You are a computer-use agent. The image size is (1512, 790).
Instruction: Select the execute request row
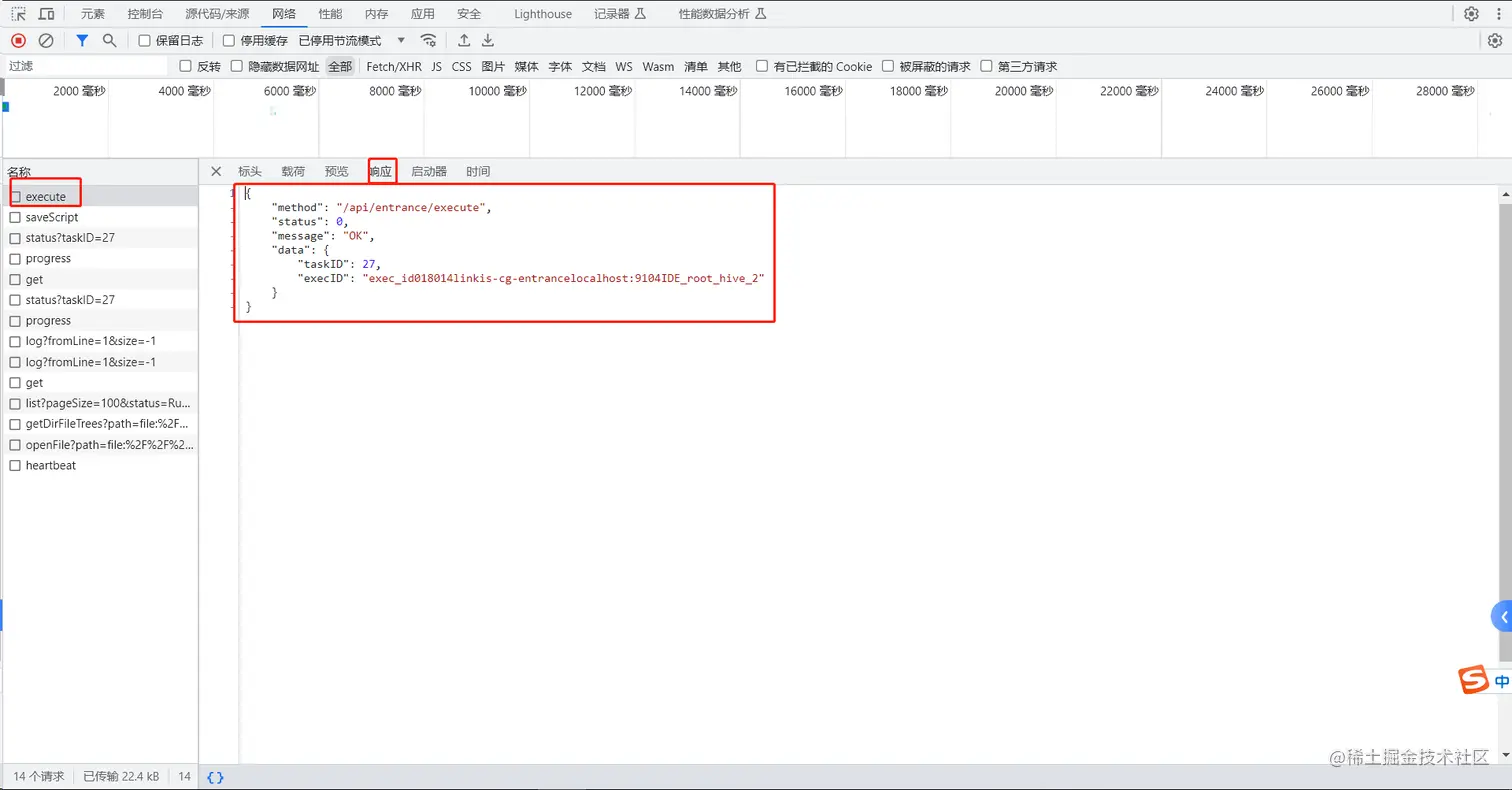click(99, 196)
